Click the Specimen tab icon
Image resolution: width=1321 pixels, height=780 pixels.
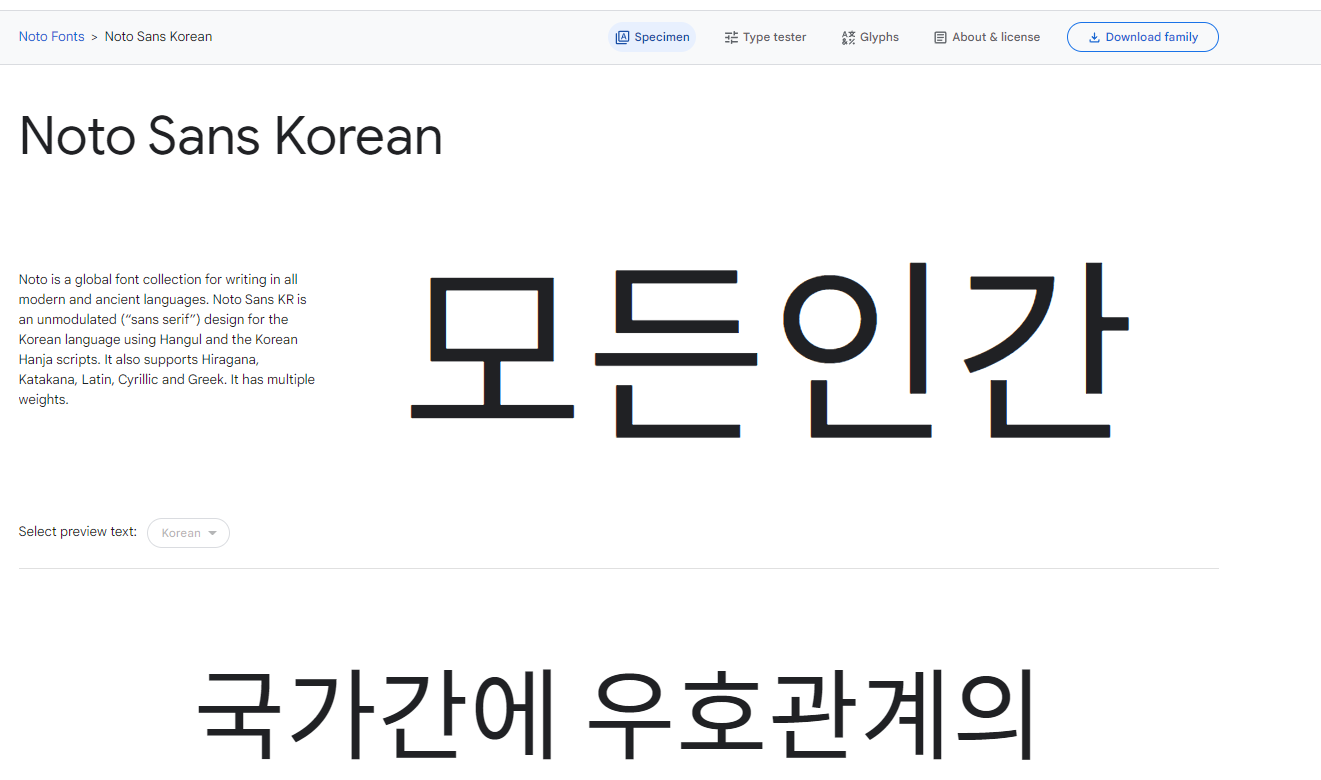click(x=622, y=37)
